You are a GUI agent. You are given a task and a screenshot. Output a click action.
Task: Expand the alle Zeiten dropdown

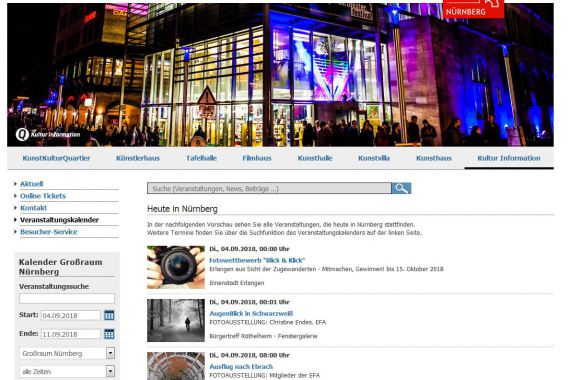pyautogui.click(x=111, y=371)
